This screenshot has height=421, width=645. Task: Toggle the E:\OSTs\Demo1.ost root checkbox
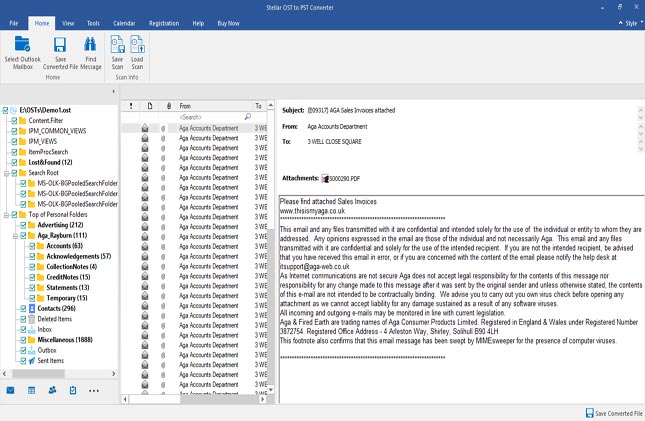[x=5, y=110]
